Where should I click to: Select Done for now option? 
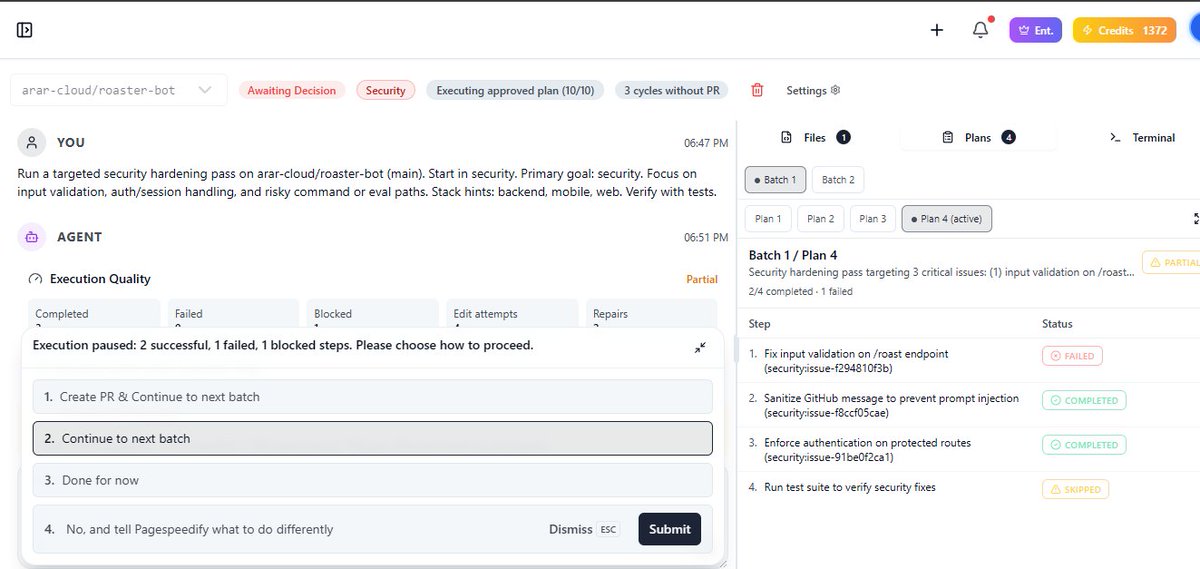(x=373, y=480)
